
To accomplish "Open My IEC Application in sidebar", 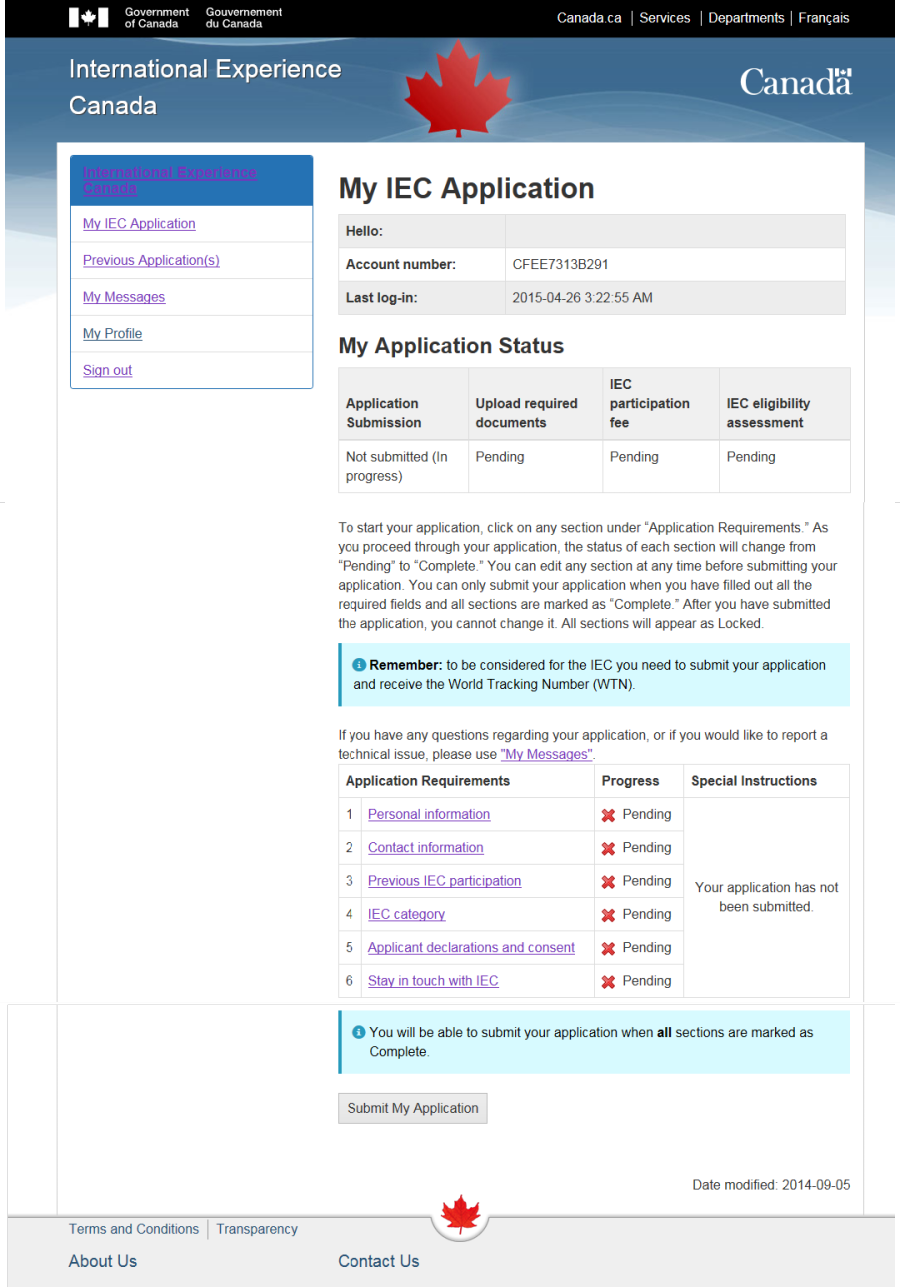I will click(139, 224).
